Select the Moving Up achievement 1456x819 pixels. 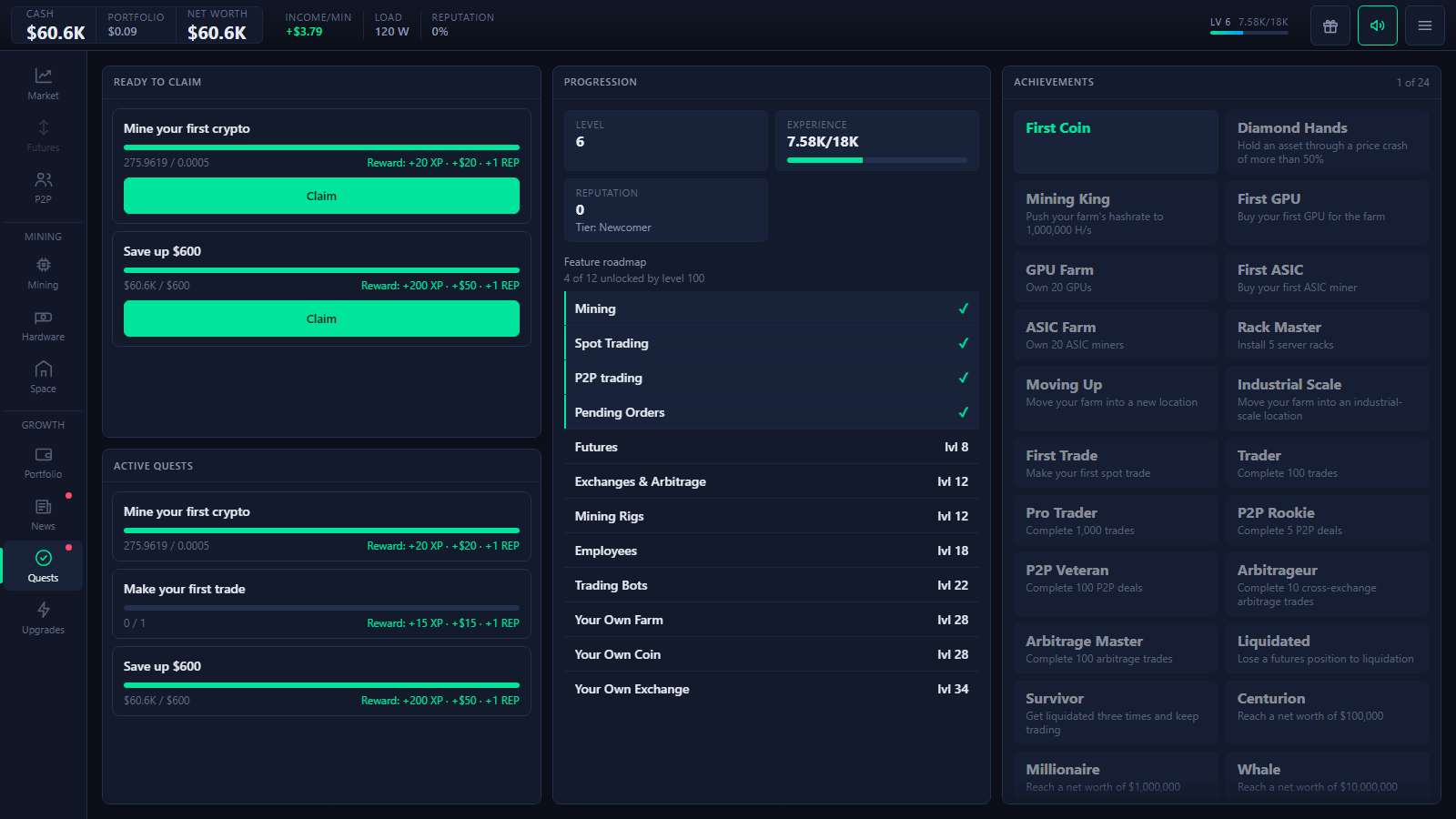pos(1116,399)
